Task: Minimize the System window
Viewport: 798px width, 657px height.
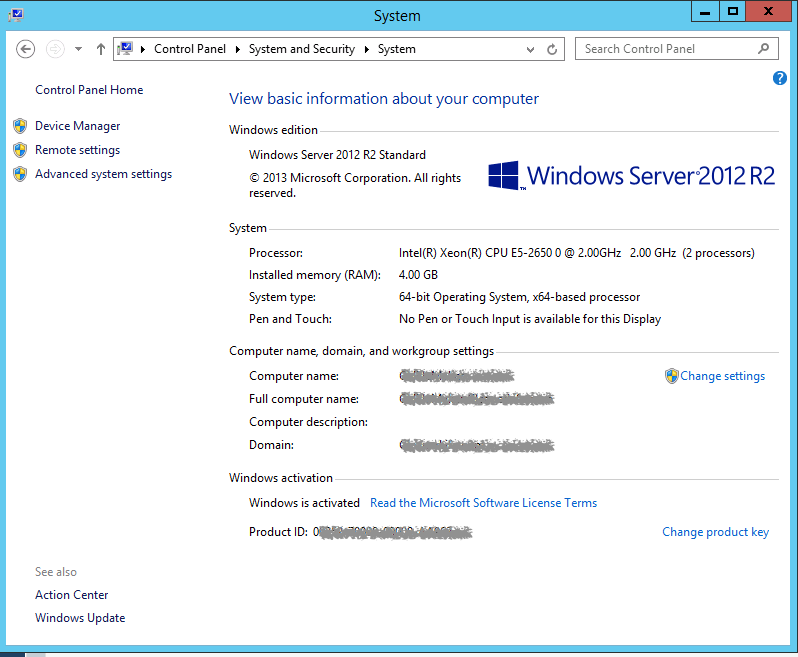Action: click(x=705, y=12)
